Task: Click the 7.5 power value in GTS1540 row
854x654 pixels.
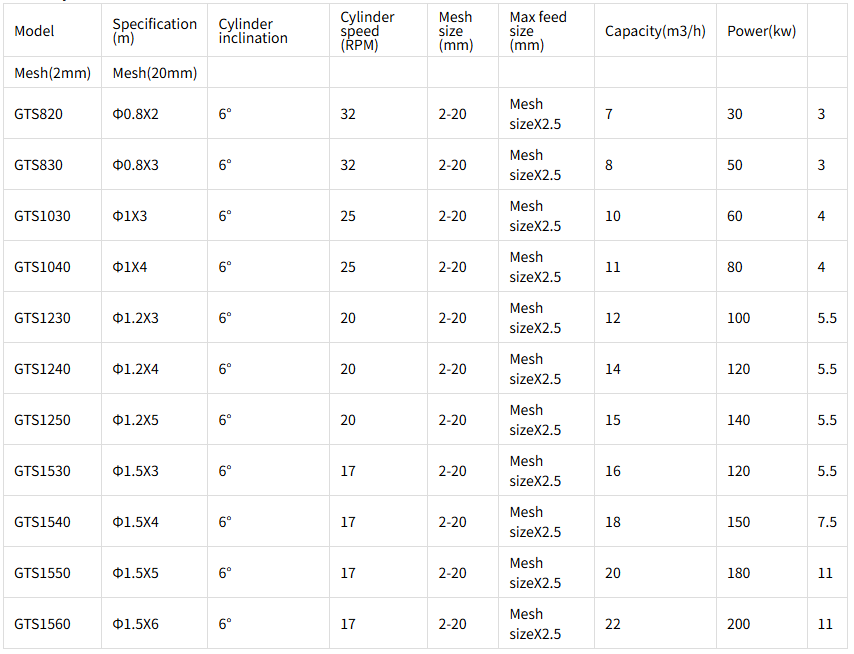Action: point(827,522)
